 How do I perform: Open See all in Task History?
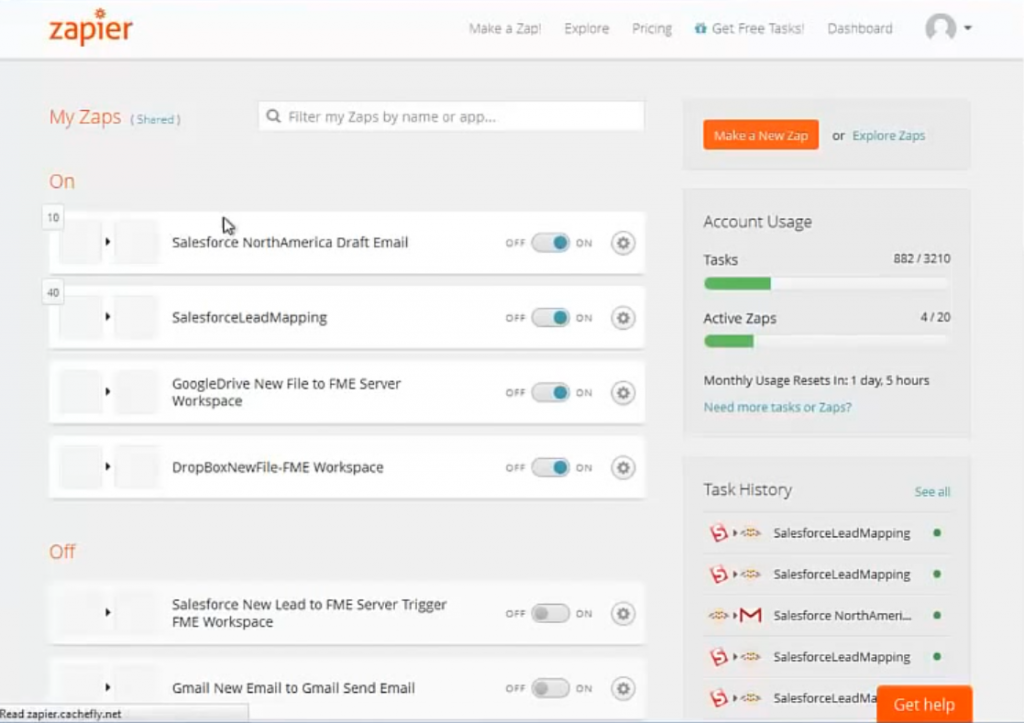pyautogui.click(x=932, y=492)
